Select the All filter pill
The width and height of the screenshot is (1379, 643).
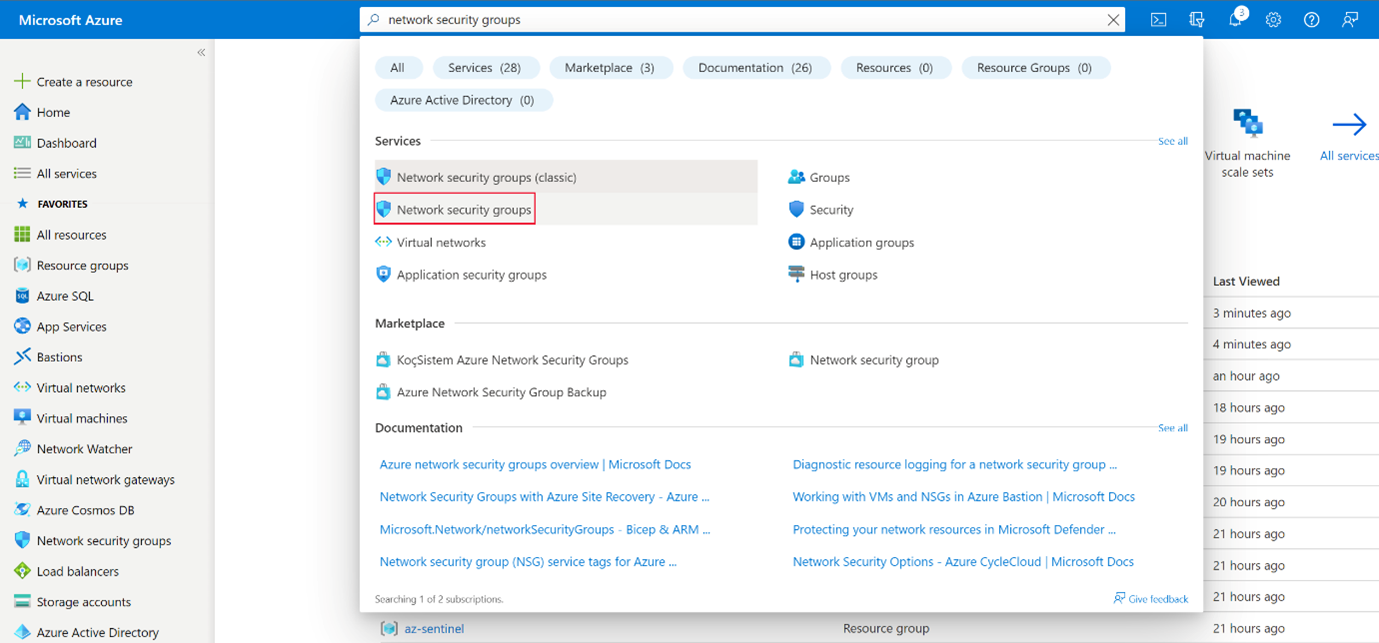397,68
